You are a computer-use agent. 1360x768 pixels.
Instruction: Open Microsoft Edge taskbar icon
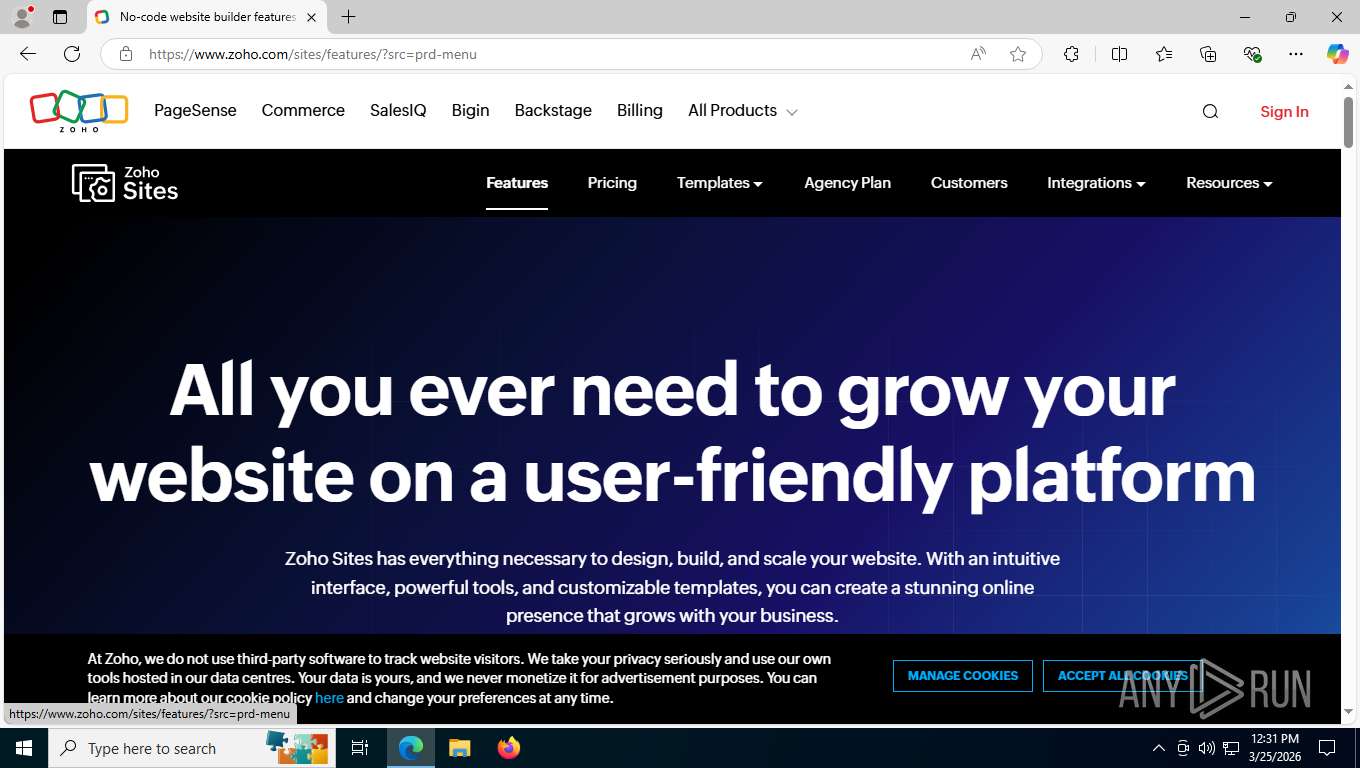tap(411, 748)
